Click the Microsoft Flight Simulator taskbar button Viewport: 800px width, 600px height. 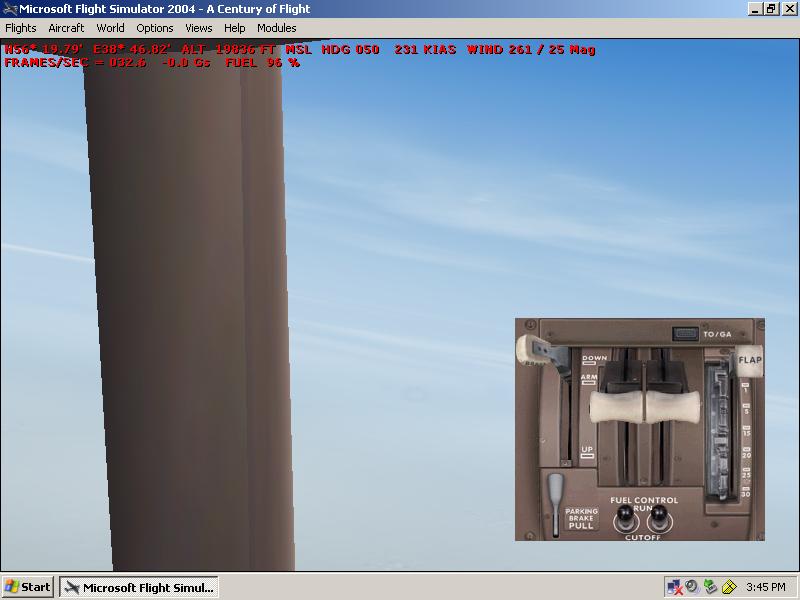point(138,587)
